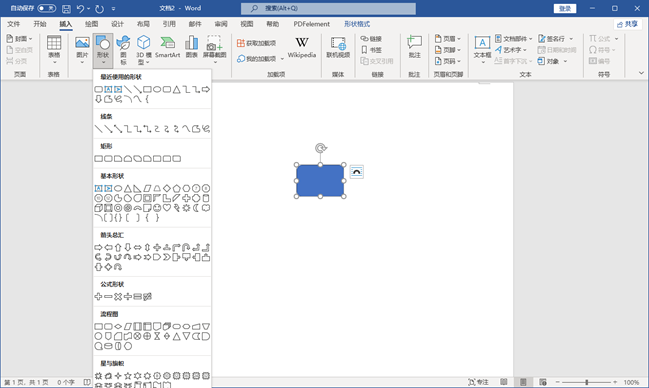Viewport: 649px width, 388px height.
Task: Click the zoom slider handle
Action: click(587, 382)
